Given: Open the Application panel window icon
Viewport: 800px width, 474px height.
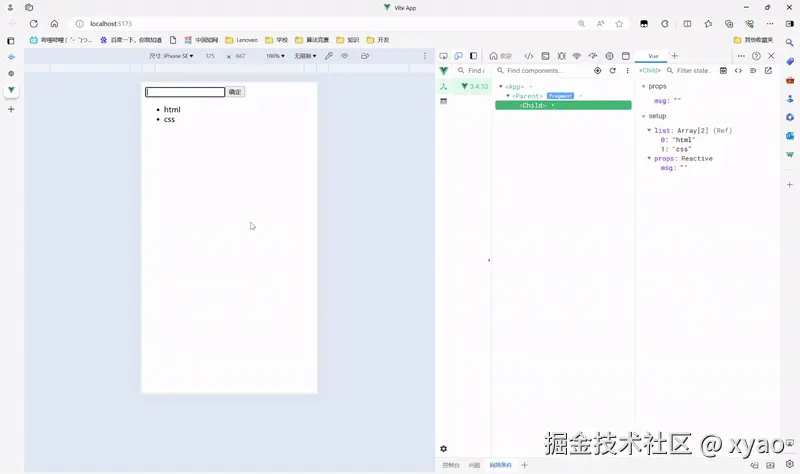Looking at the screenshot, I should (x=626, y=56).
